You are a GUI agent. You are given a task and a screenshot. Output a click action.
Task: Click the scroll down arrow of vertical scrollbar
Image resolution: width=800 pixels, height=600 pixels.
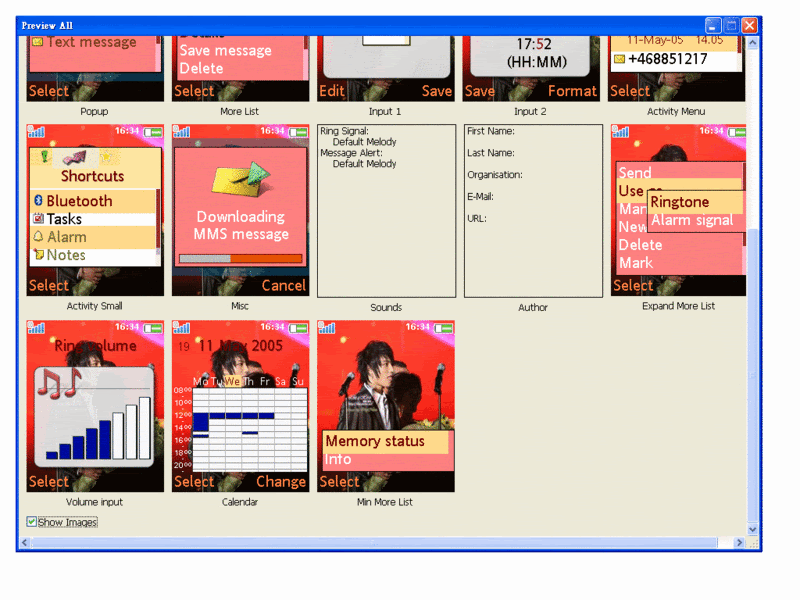pyautogui.click(x=753, y=529)
